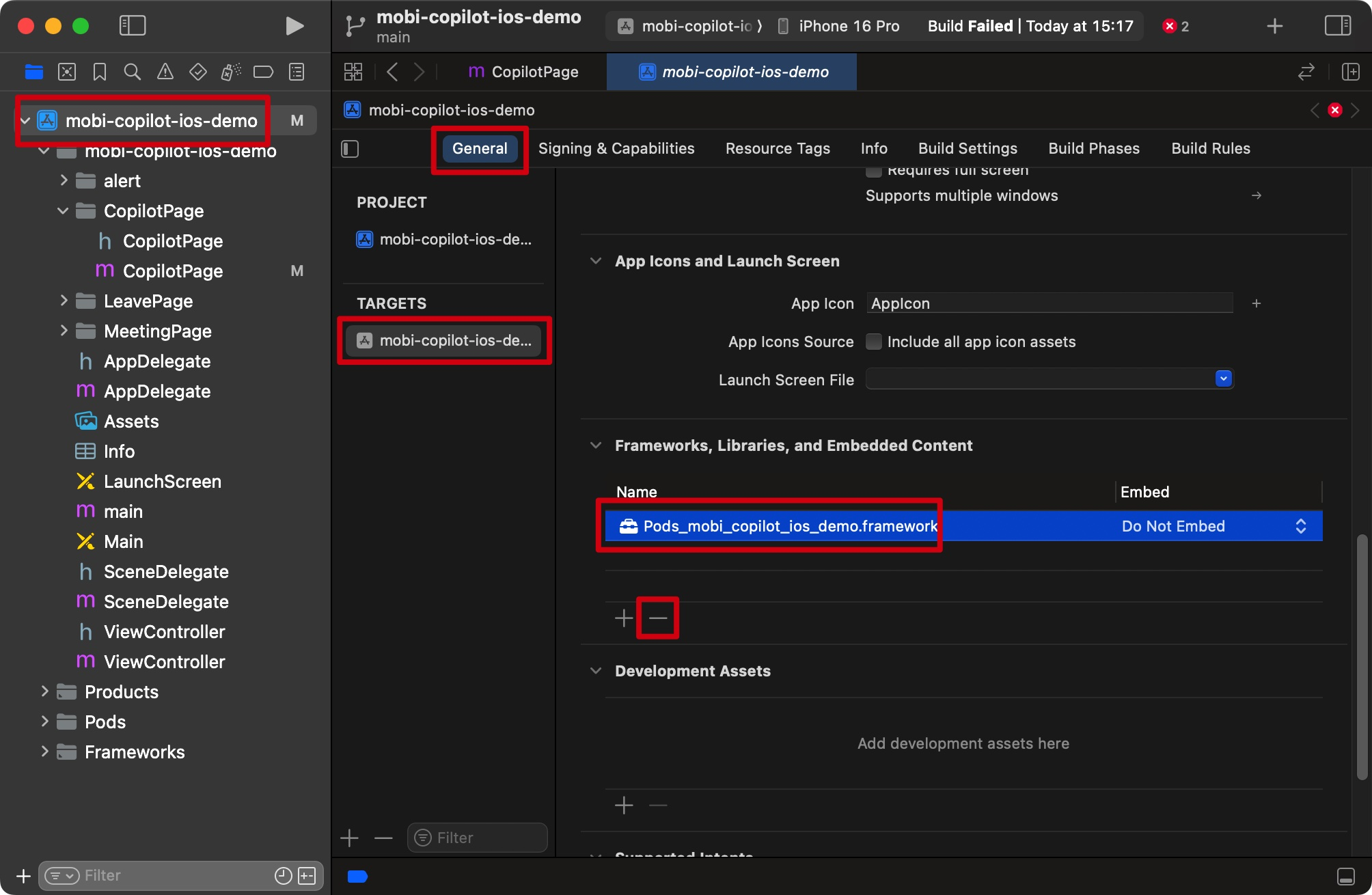Expand the Products folder
This screenshot has height=895, width=1372.
tap(44, 691)
